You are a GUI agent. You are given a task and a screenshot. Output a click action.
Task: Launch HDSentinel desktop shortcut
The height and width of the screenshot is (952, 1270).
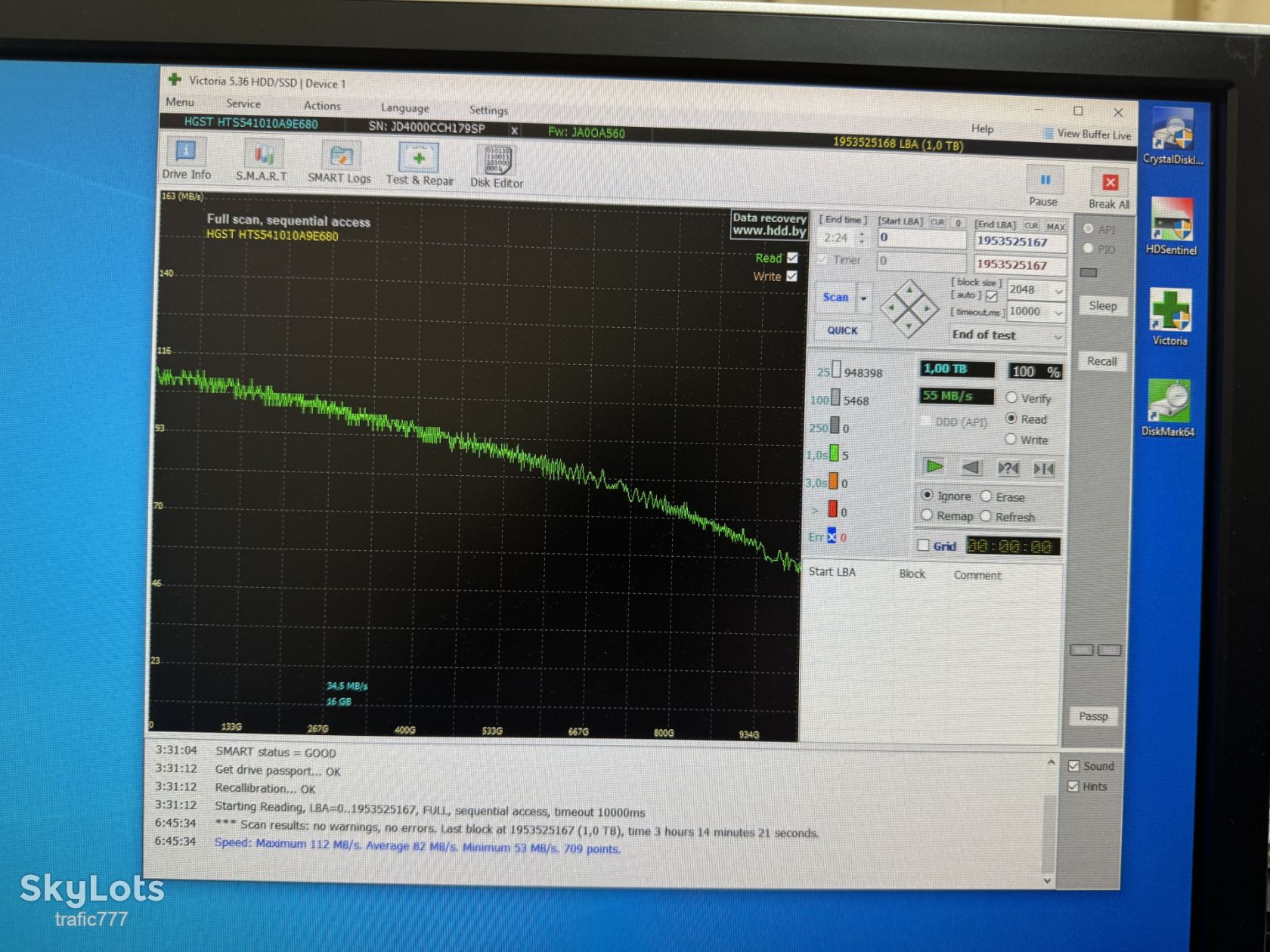tap(1171, 227)
